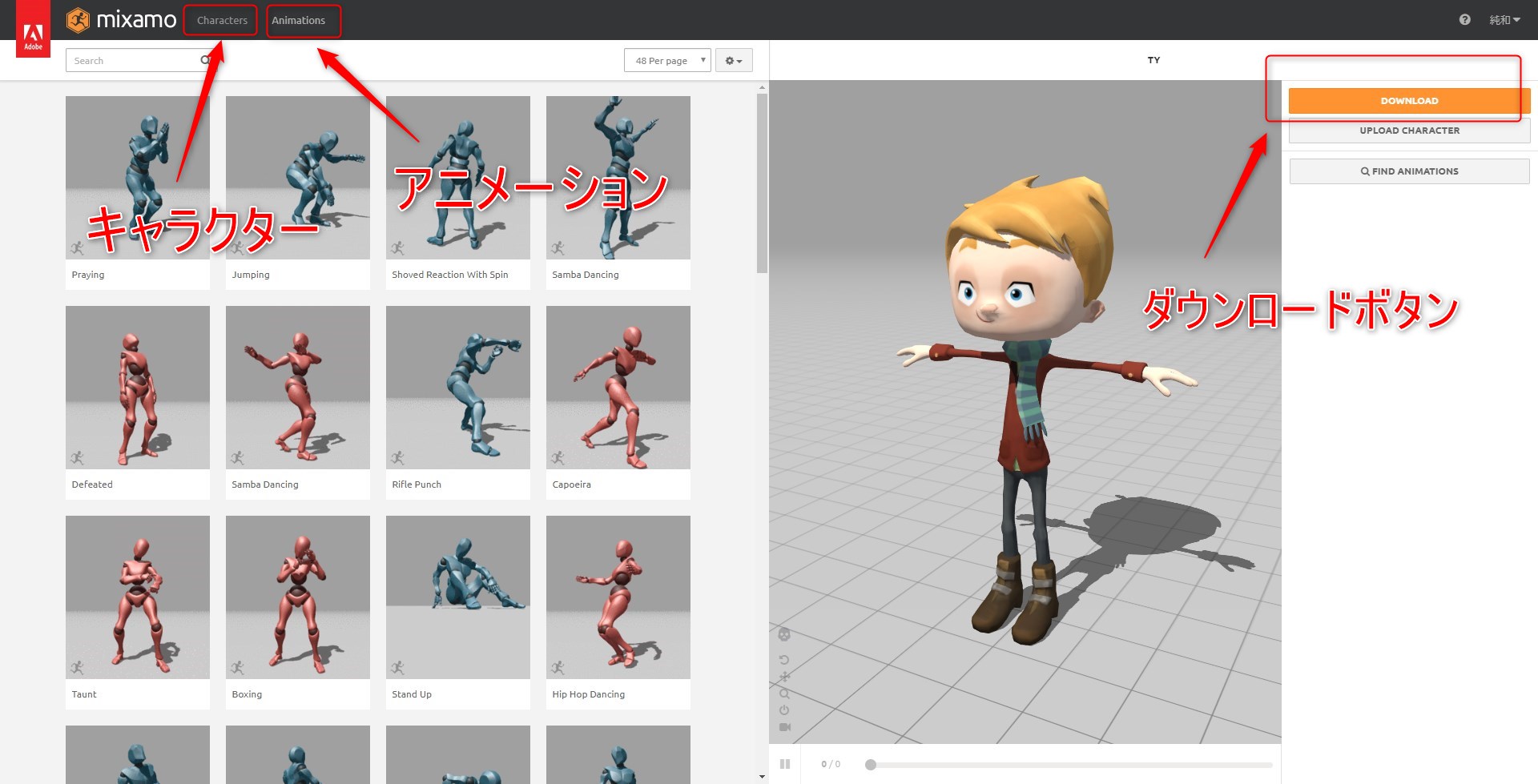The height and width of the screenshot is (784, 1538).
Task: Open the 48 Per page dropdown
Action: (x=667, y=60)
